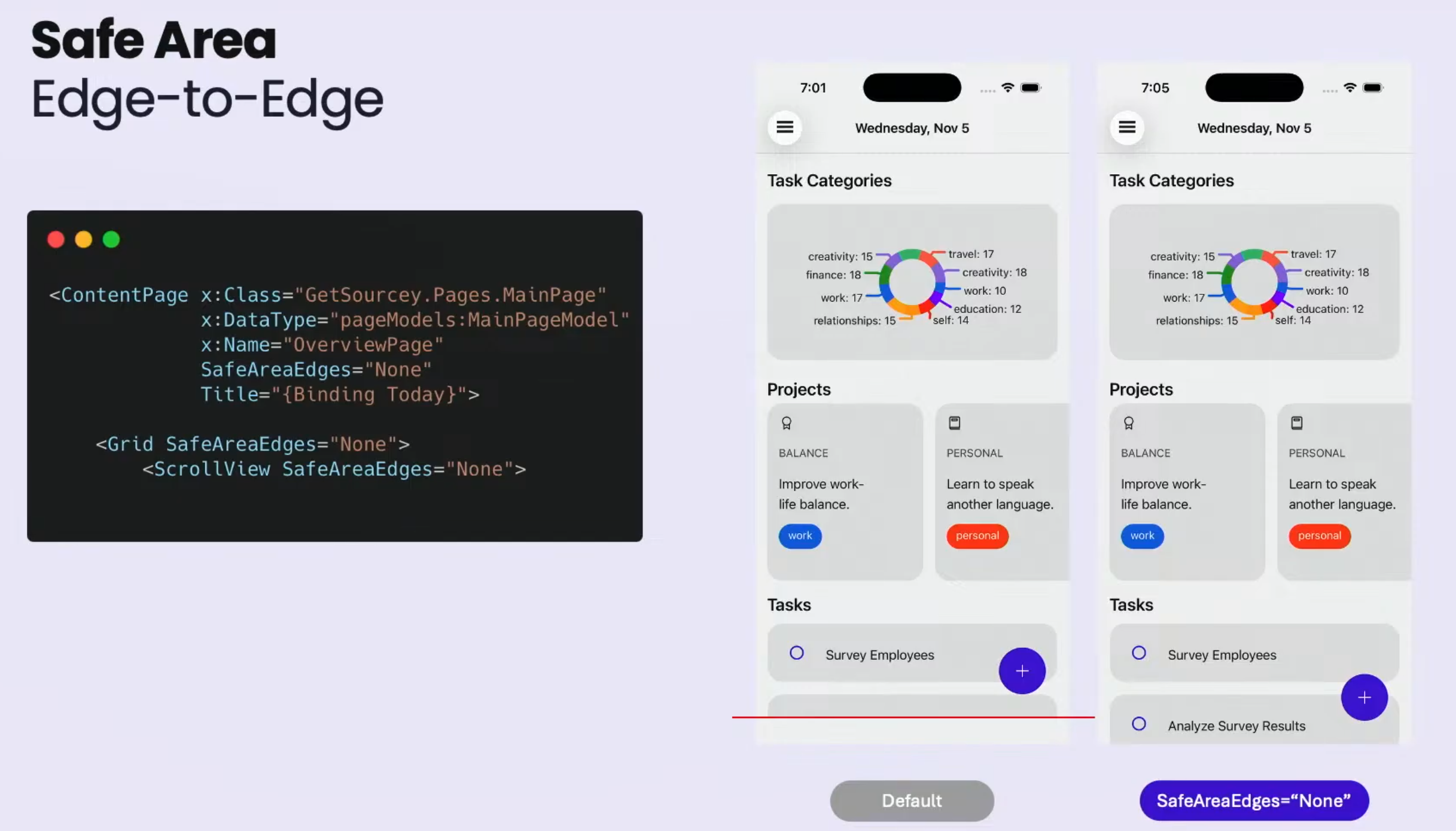This screenshot has height=831, width=1456.
Task: Click the book icon on the left PERSONAL card
Action: [955, 422]
